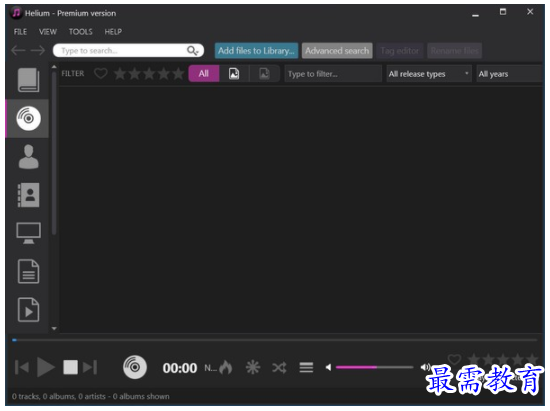The image size is (550, 411).
Task: Click the volume down speaker icon
Action: 329,368
